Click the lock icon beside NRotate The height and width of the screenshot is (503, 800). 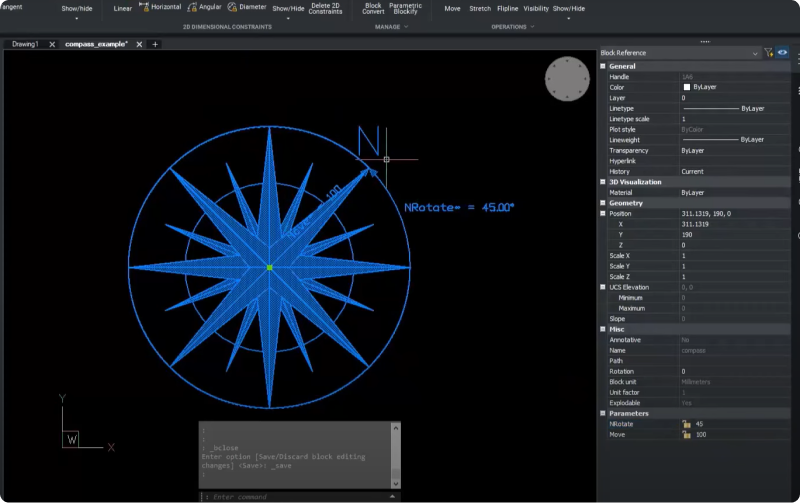point(687,424)
